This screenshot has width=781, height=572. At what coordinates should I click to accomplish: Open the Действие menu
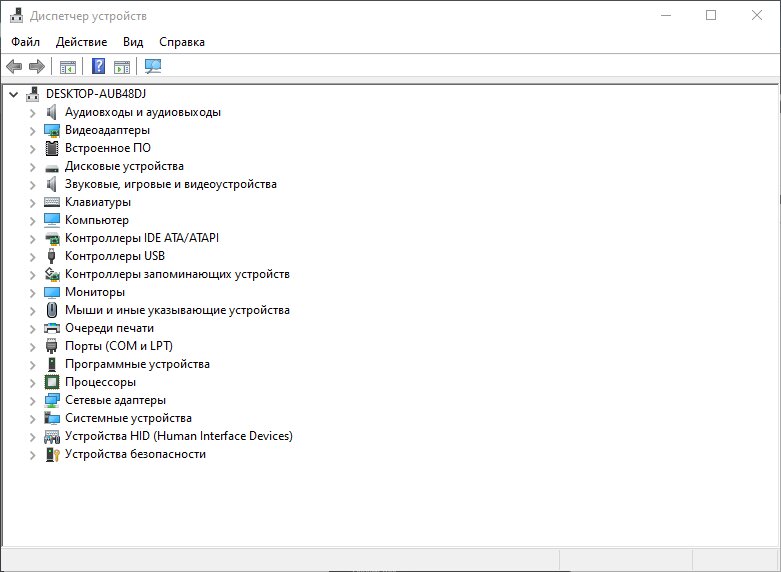pyautogui.click(x=81, y=42)
